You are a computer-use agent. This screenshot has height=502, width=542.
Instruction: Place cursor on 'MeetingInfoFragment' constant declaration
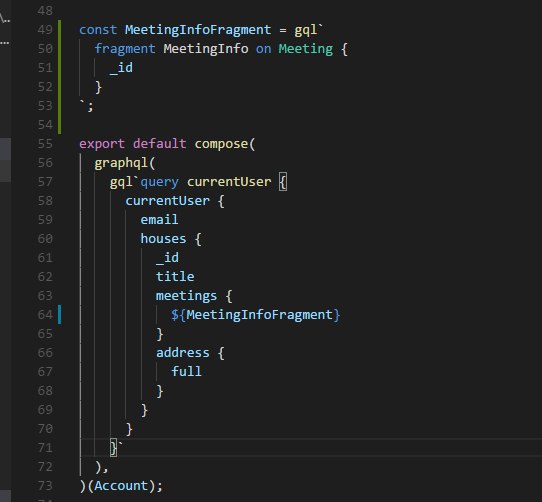point(198,30)
